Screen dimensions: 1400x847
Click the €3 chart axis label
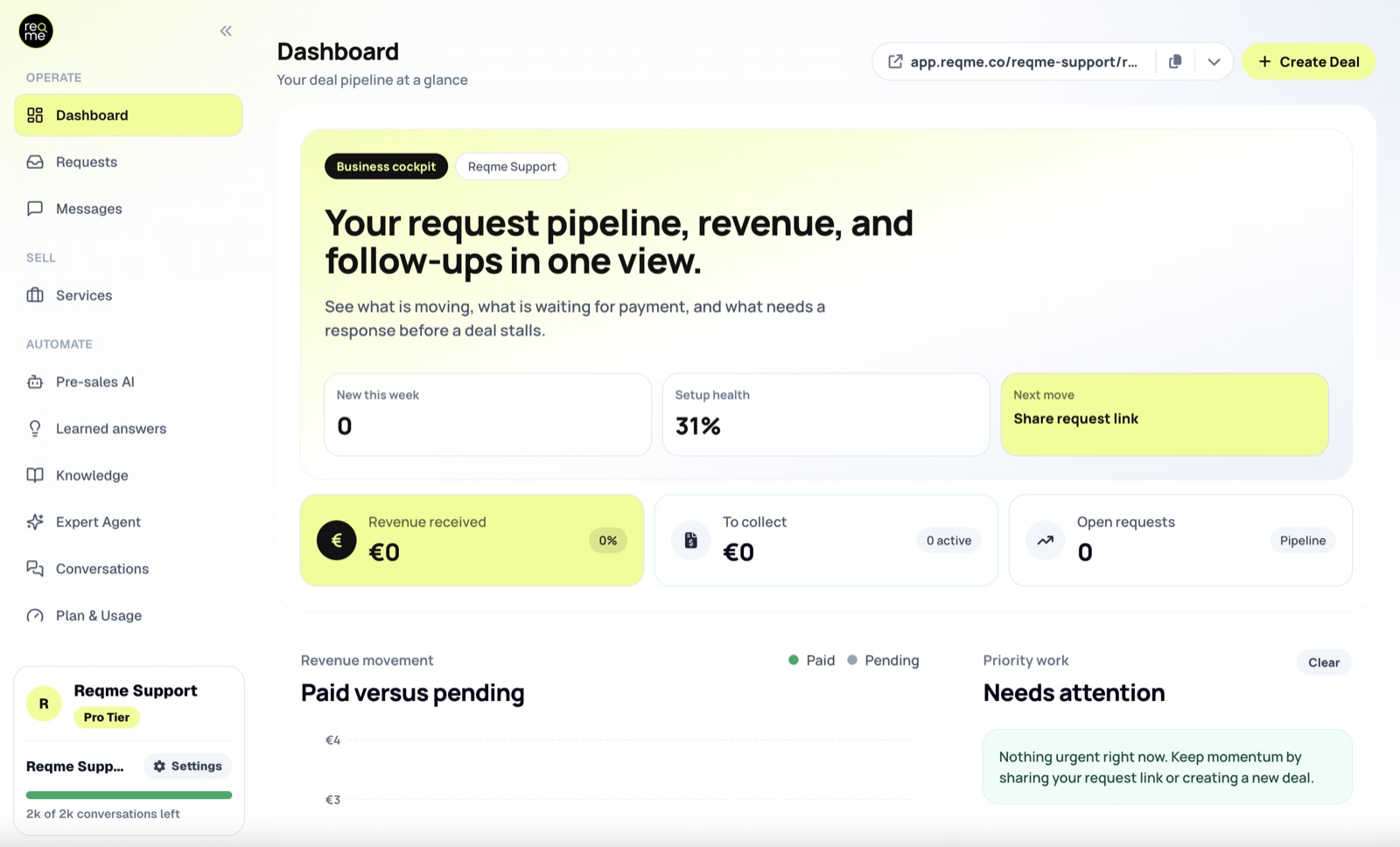(332, 800)
